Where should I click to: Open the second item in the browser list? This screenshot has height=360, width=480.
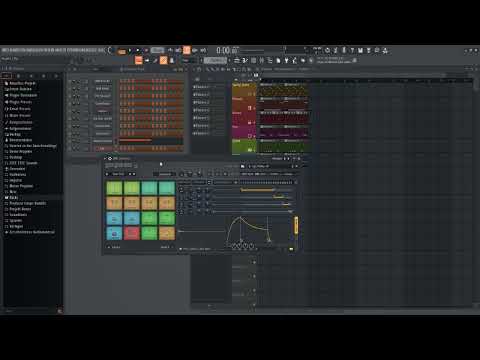click(x=18, y=89)
